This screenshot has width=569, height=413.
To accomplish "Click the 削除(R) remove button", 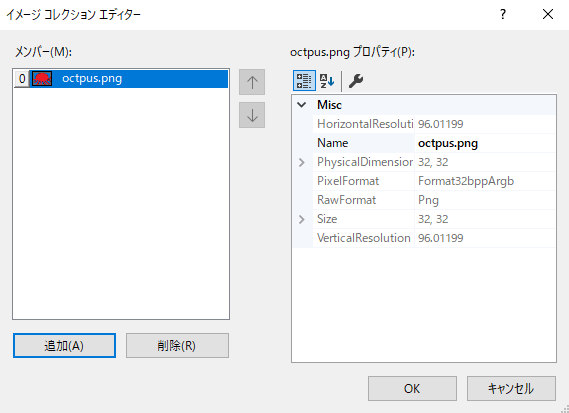I will pyautogui.click(x=177, y=345).
